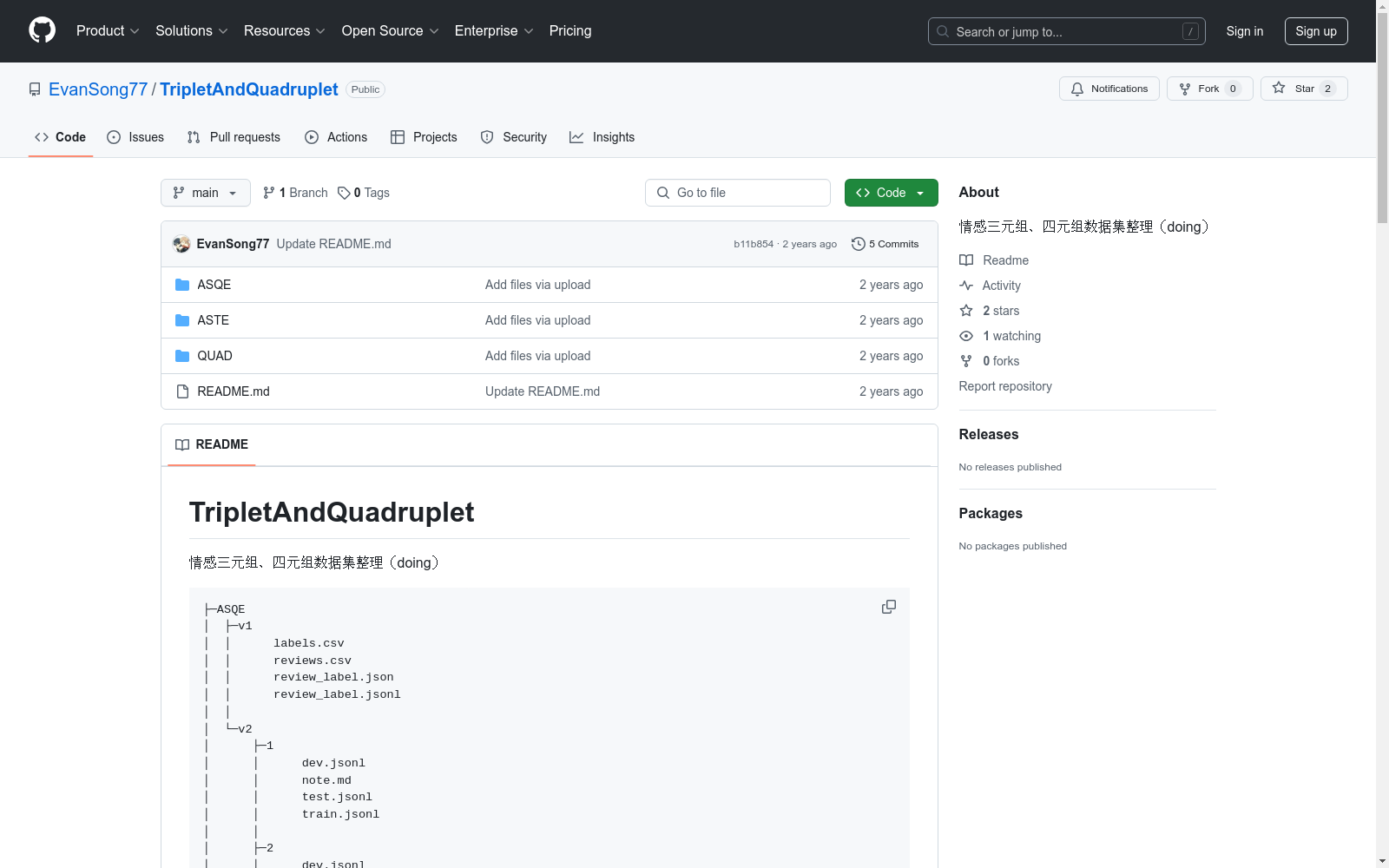Viewport: 1389px width, 868px height.
Task: Switch to the Projects tab
Action: [424, 137]
